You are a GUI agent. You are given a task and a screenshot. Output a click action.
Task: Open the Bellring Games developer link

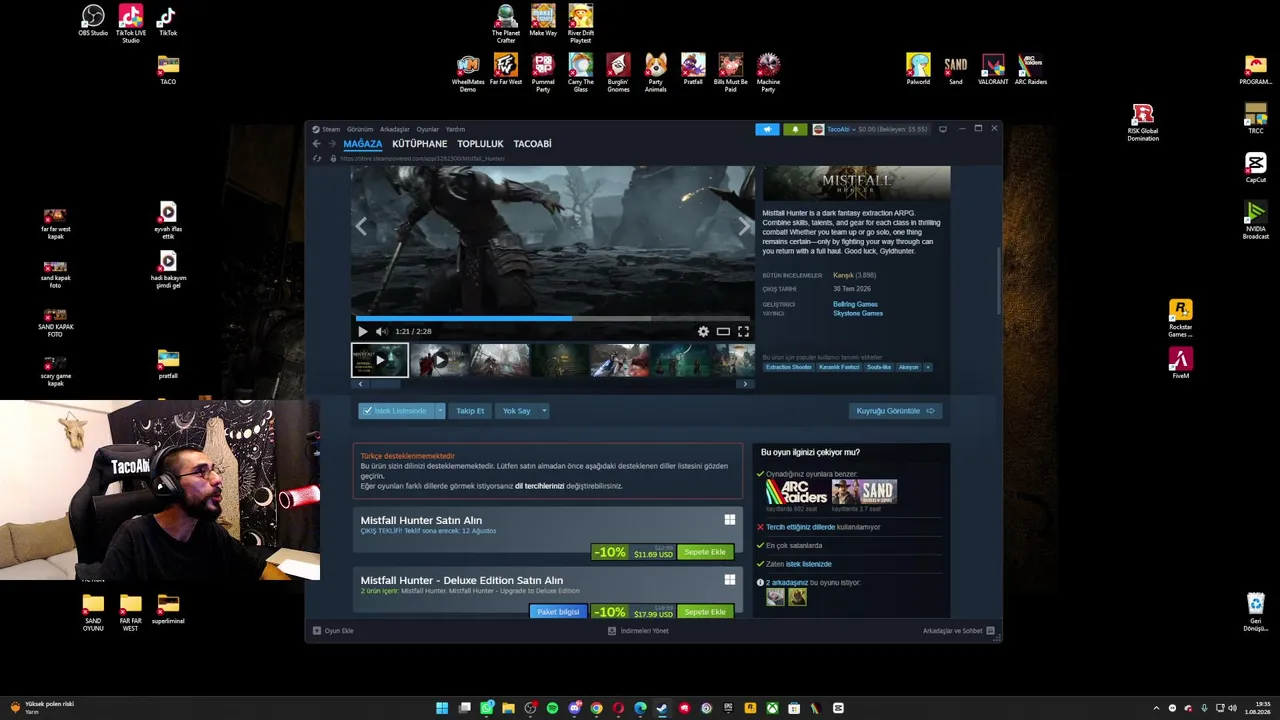(x=855, y=304)
